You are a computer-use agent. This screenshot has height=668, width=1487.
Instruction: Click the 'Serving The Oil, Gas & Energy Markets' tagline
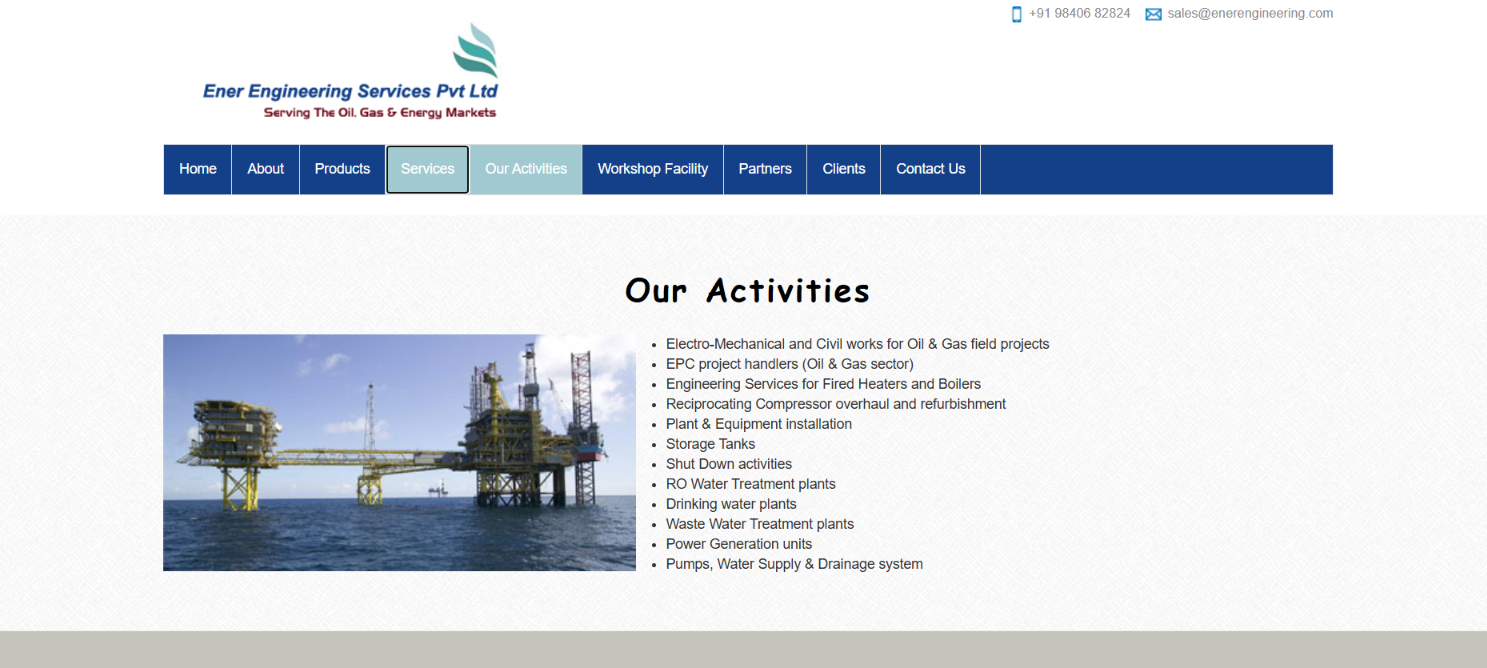[380, 113]
